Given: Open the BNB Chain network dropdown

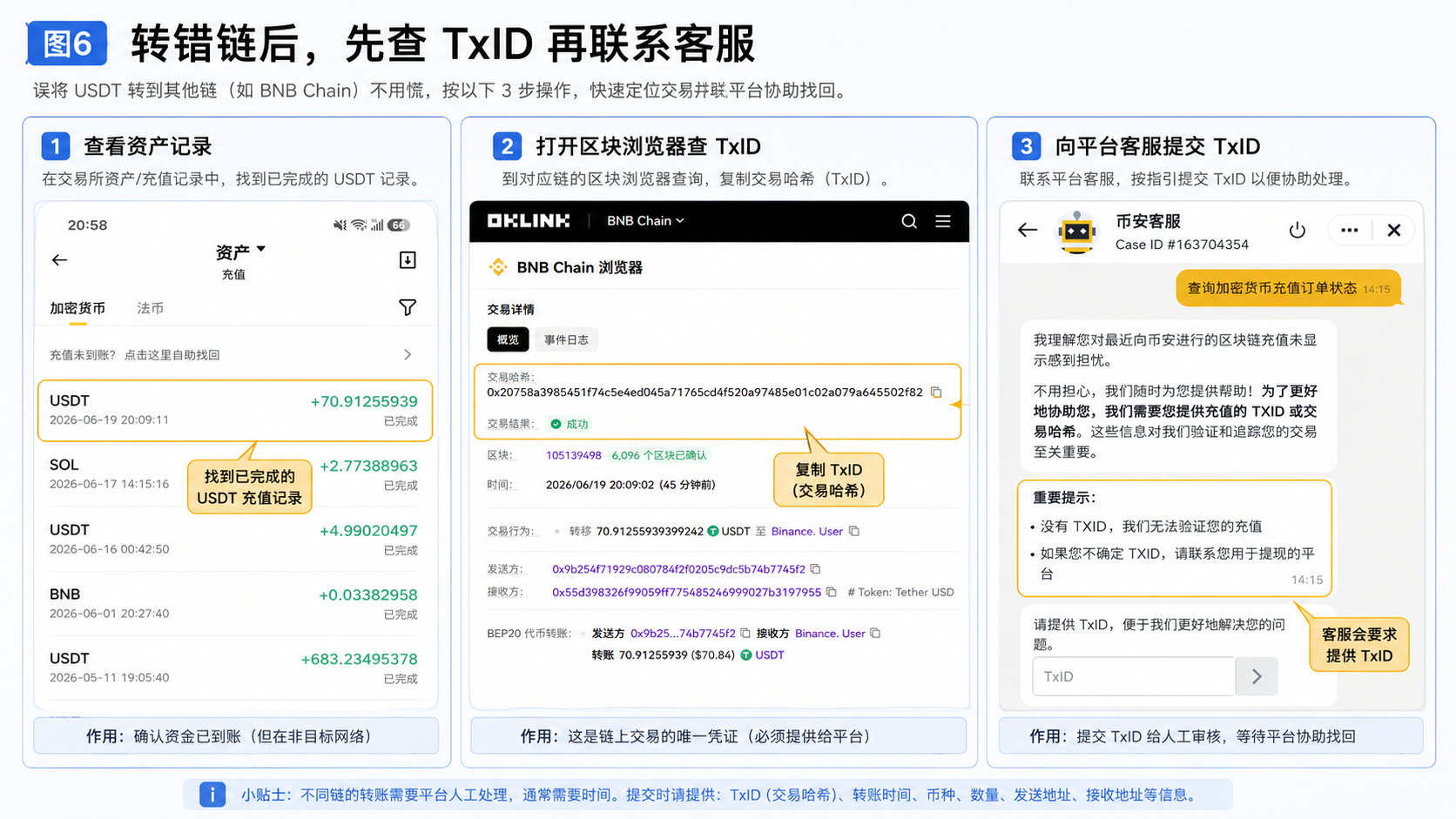Looking at the screenshot, I should (645, 221).
